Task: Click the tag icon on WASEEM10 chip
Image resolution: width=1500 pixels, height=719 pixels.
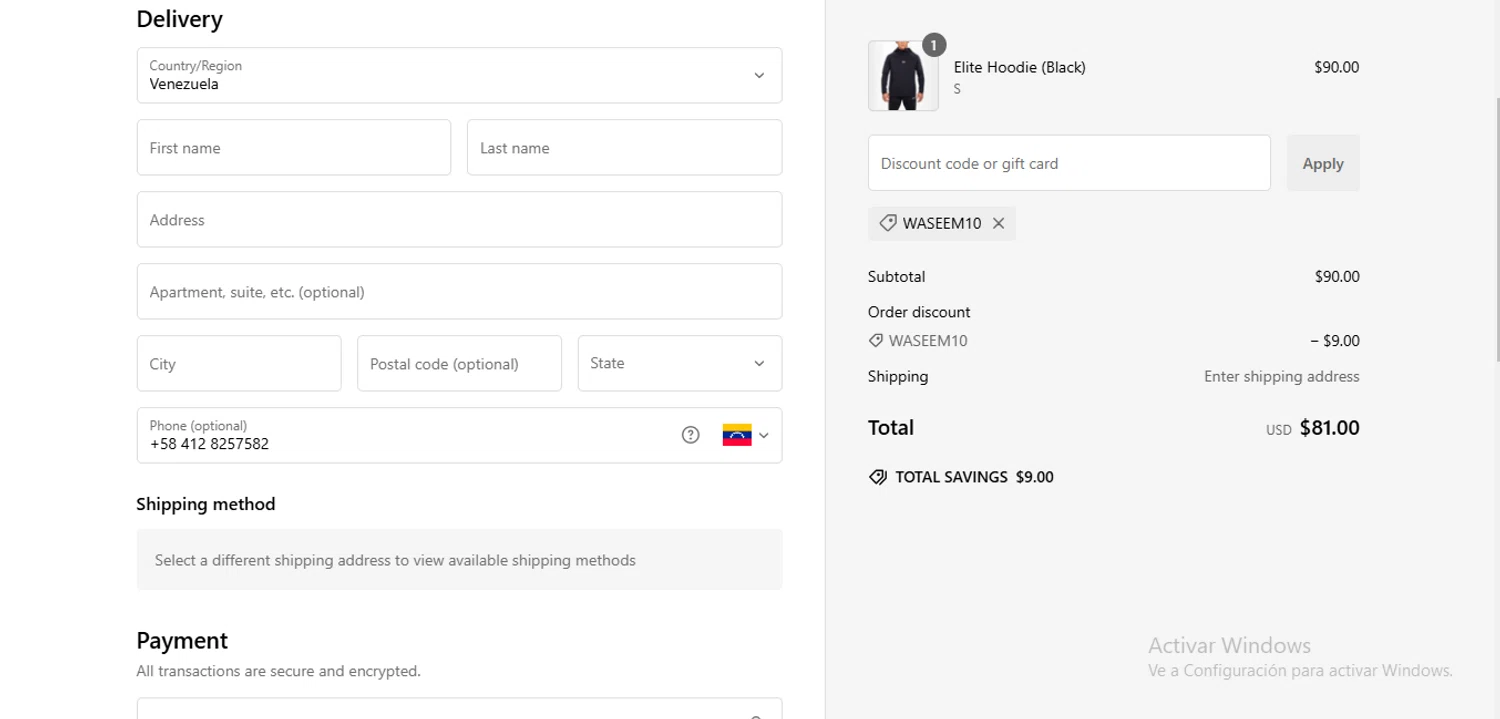Action: pos(887,224)
